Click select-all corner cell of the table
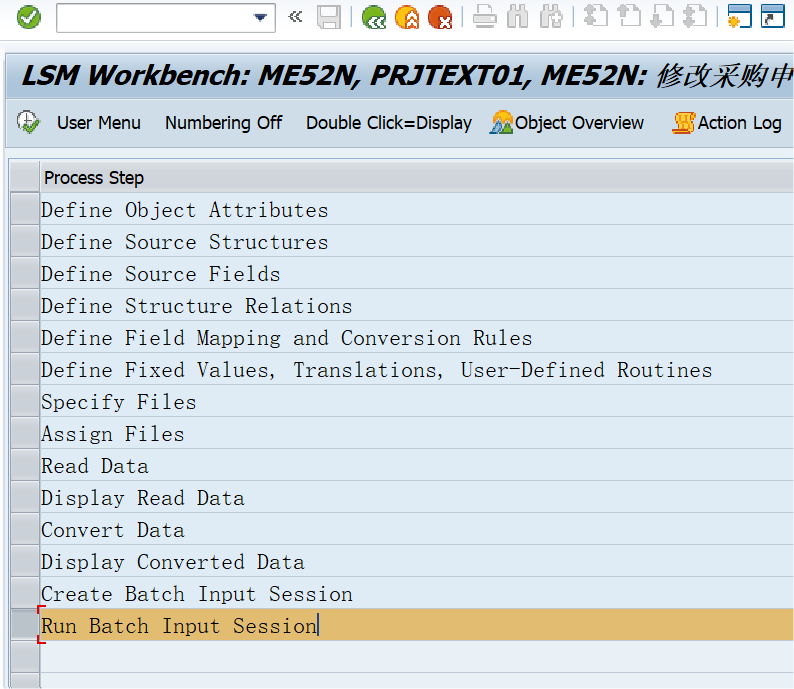This screenshot has width=794, height=689. click(x=25, y=178)
